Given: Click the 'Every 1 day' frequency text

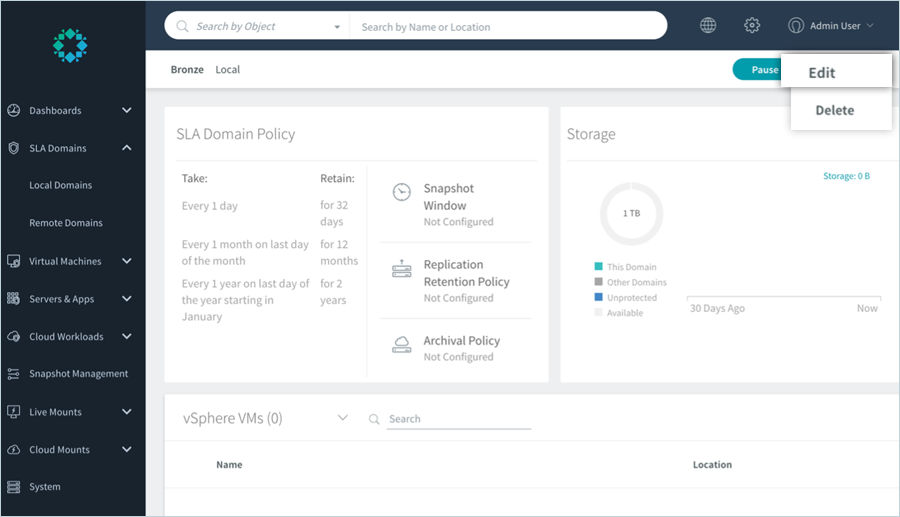Looking at the screenshot, I should coord(210,206).
